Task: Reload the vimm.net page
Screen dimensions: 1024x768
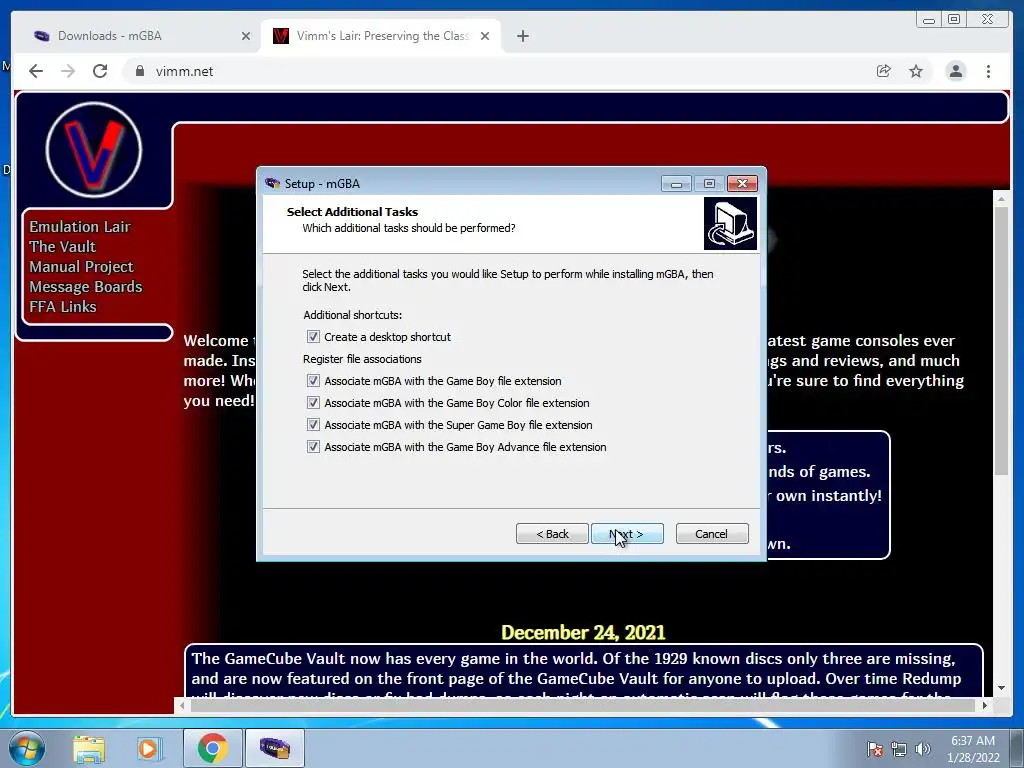Action: [x=100, y=71]
